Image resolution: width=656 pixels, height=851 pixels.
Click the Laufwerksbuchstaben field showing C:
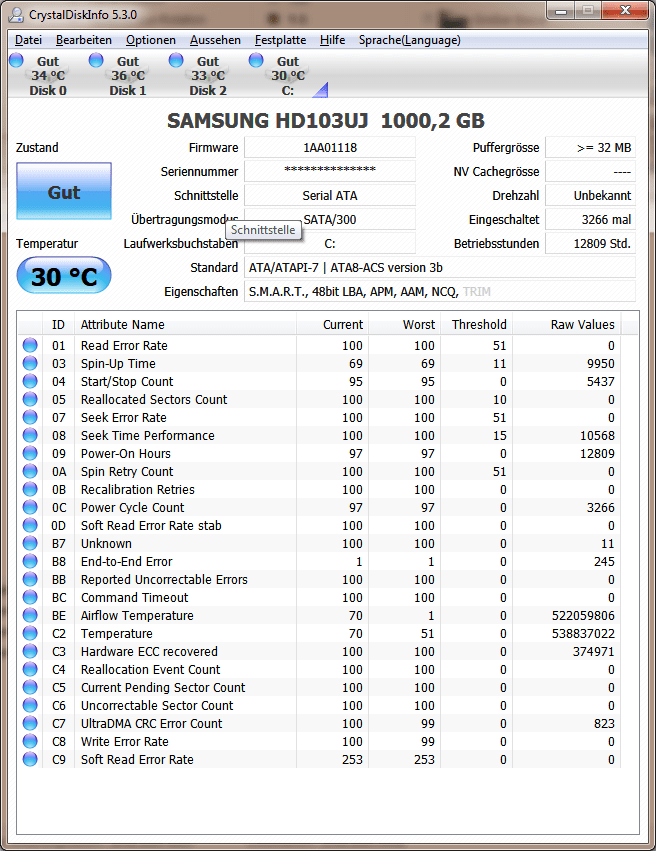coord(330,244)
